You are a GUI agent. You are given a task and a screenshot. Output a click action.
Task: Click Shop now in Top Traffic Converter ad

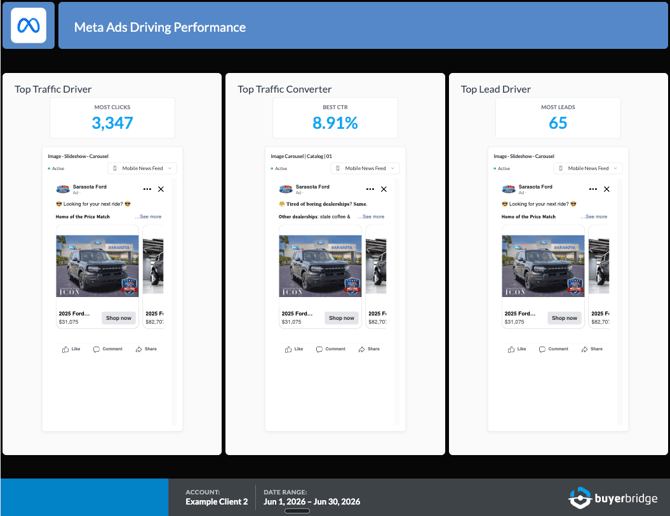(341, 318)
